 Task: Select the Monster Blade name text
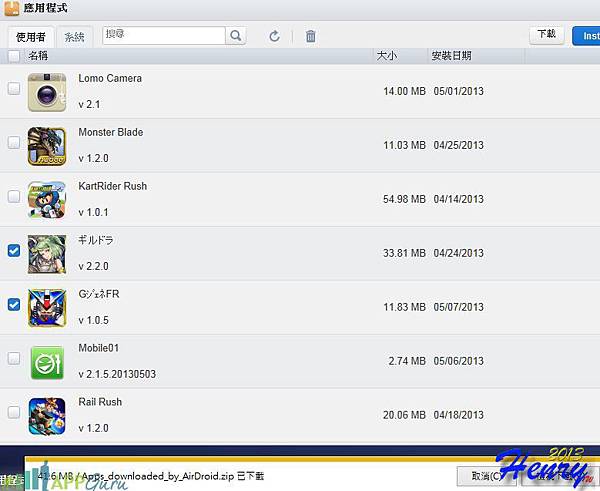tap(111, 132)
